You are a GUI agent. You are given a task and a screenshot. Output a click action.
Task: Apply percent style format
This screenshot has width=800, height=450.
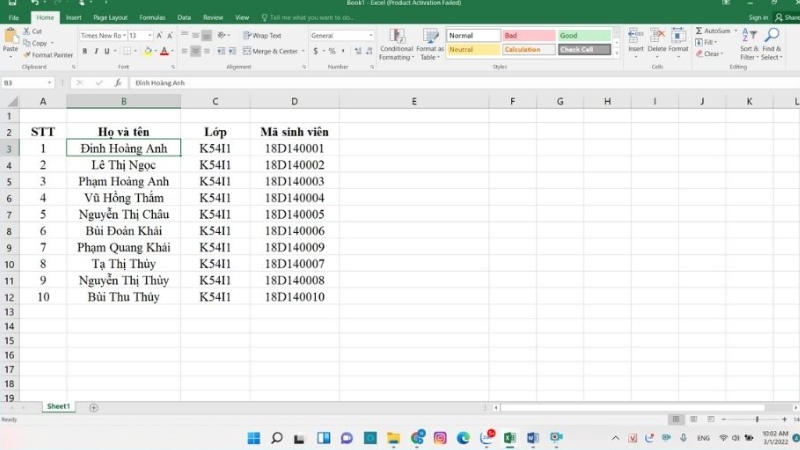point(332,51)
